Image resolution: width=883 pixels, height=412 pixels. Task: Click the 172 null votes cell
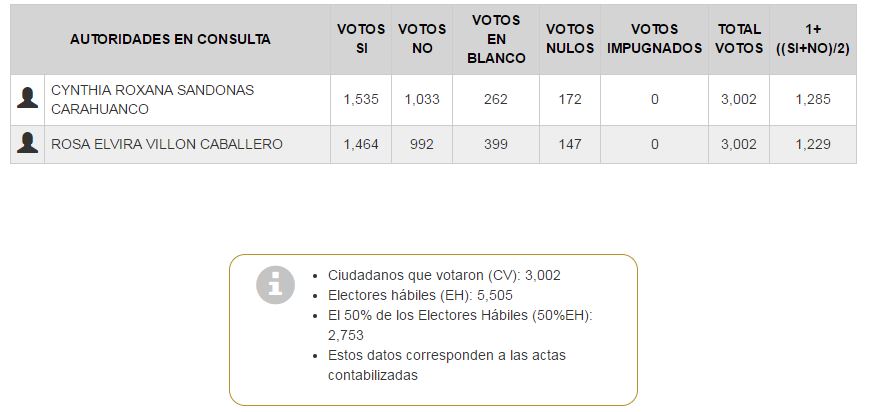point(570,99)
